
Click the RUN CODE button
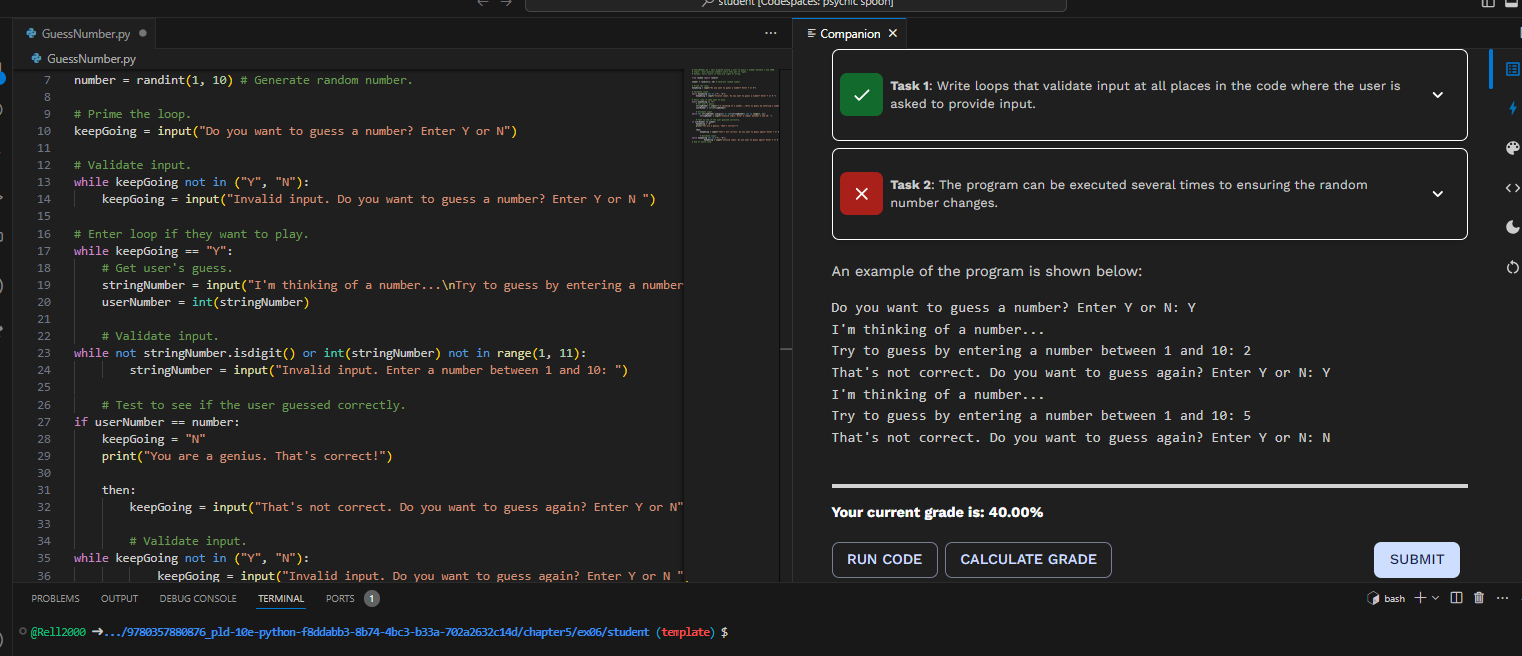884,560
